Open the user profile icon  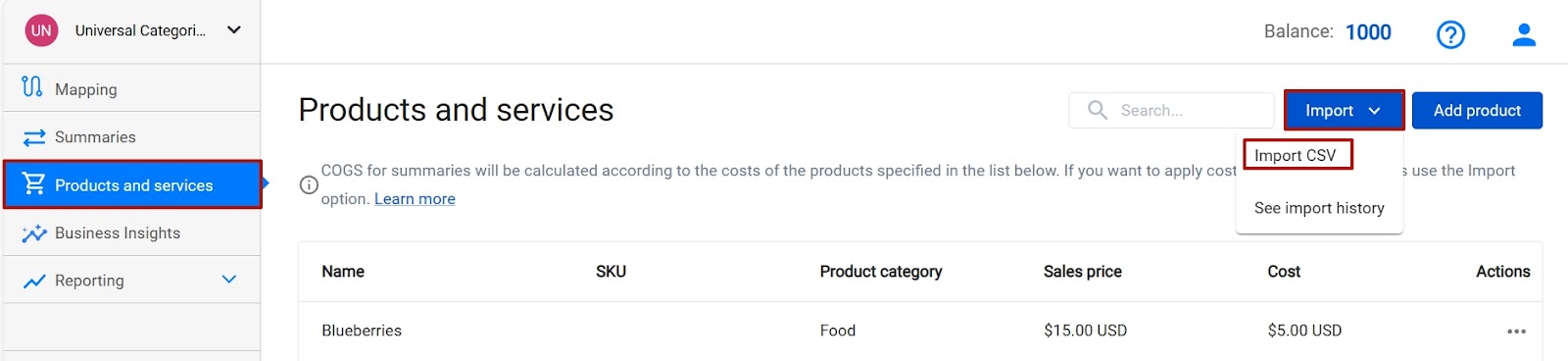point(1524,35)
